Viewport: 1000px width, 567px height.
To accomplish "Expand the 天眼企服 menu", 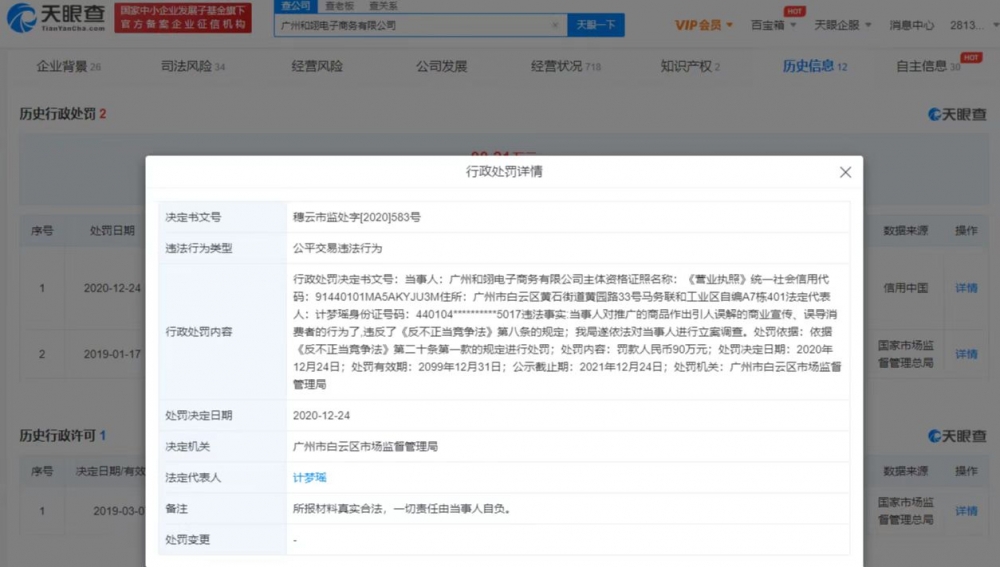I will pyautogui.click(x=842, y=25).
